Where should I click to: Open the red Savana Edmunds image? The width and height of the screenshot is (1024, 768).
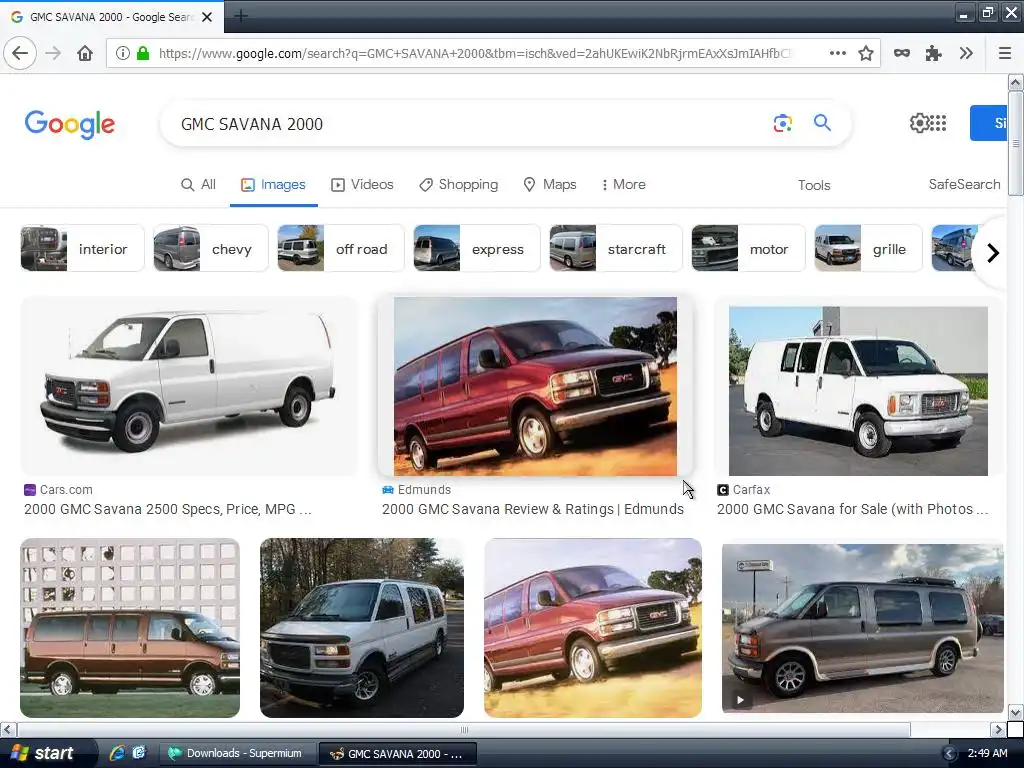(x=535, y=386)
